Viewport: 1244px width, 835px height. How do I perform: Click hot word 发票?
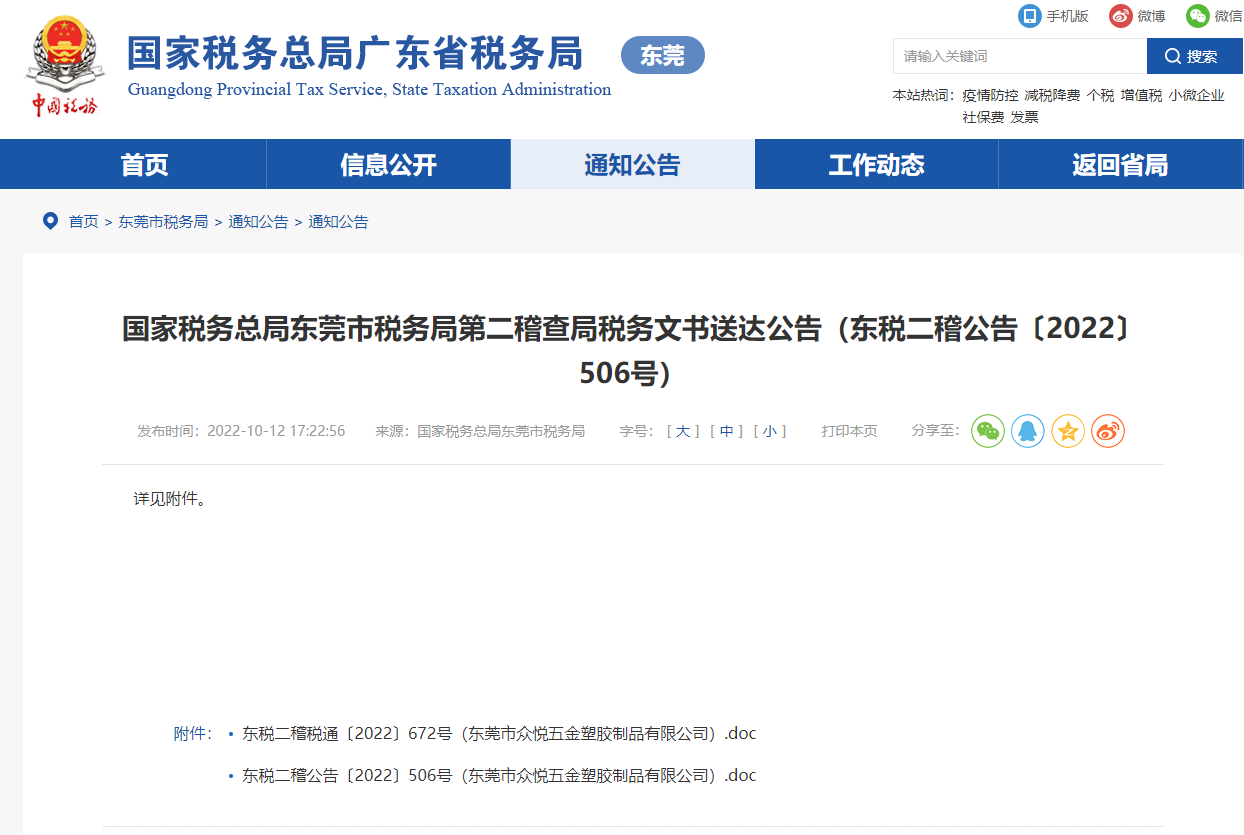click(1024, 117)
